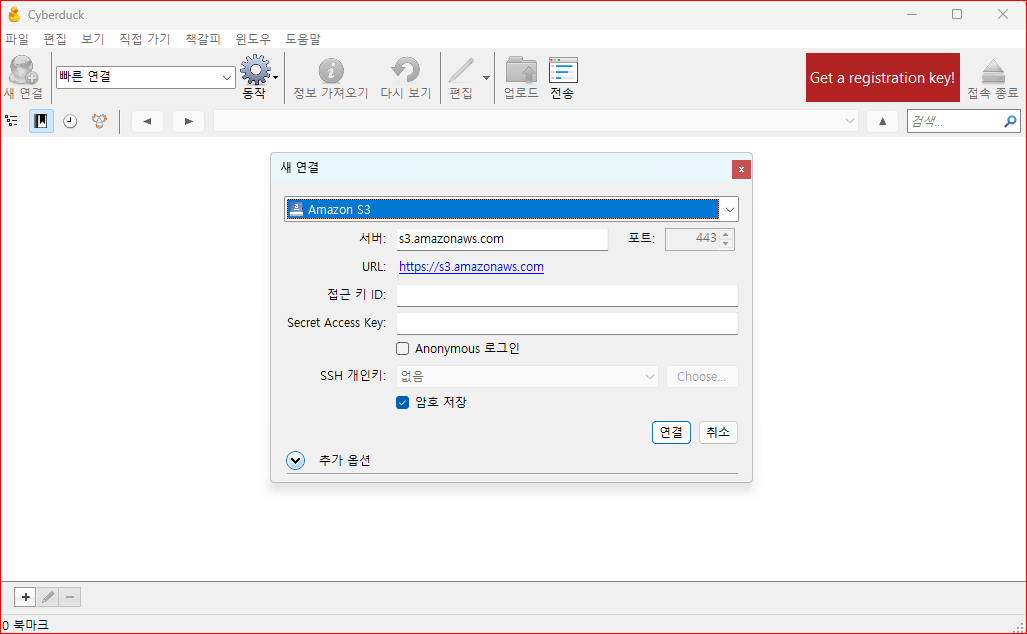
Task: Open the 동작 gear icon
Action: click(255, 69)
